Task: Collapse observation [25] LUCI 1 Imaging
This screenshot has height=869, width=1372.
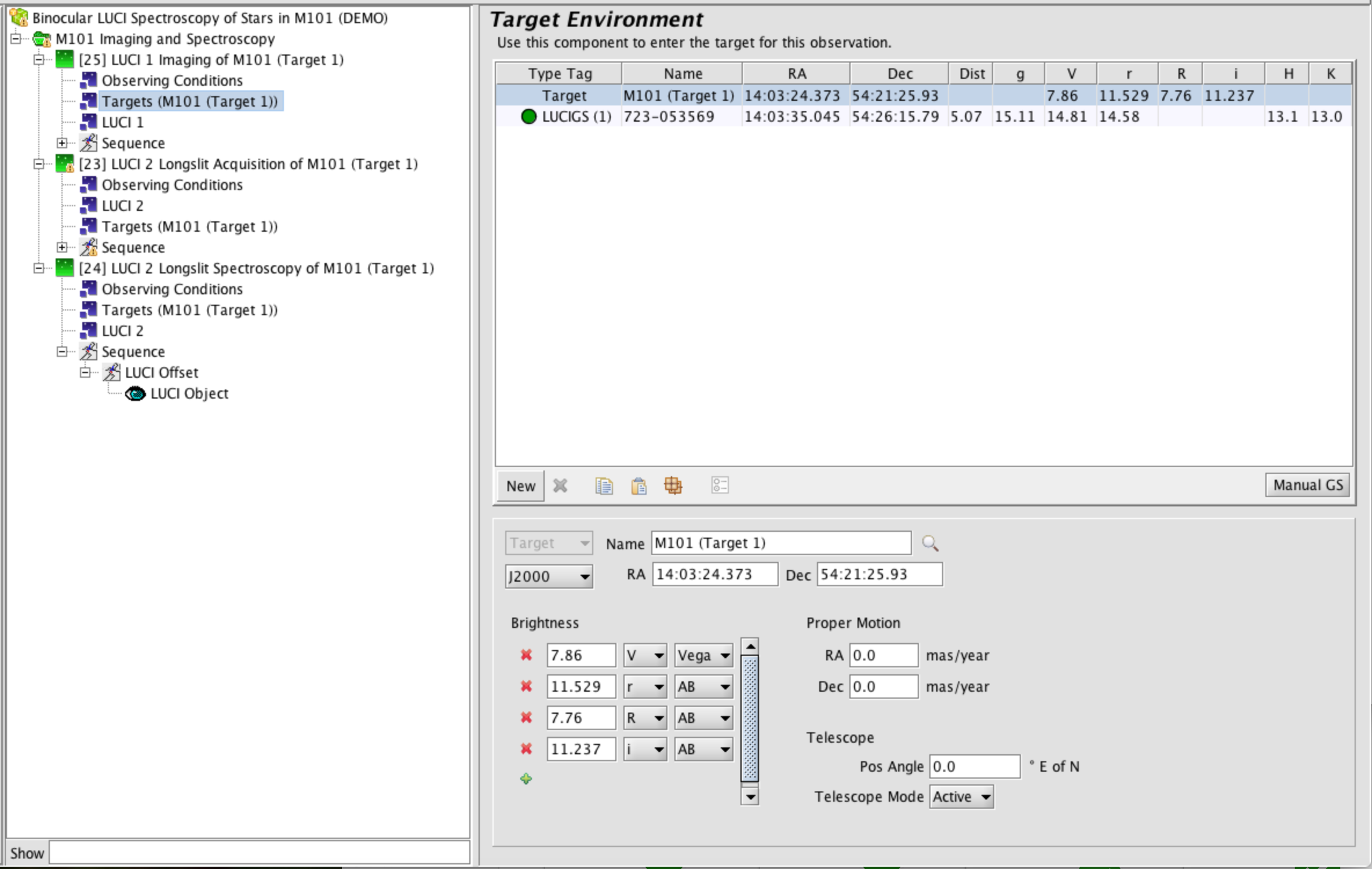Action: click(39, 59)
